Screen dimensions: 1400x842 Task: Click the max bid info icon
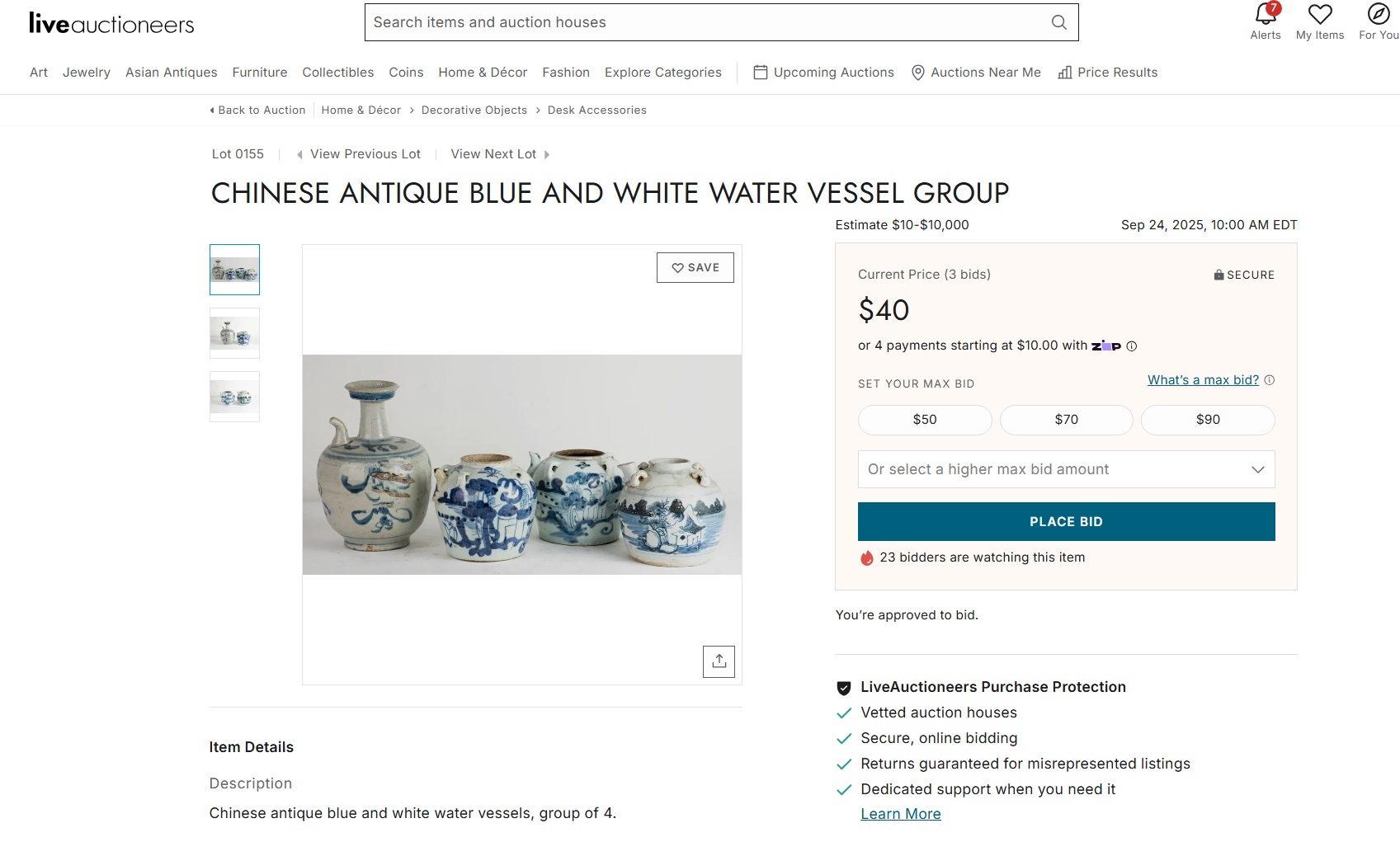coord(1270,380)
